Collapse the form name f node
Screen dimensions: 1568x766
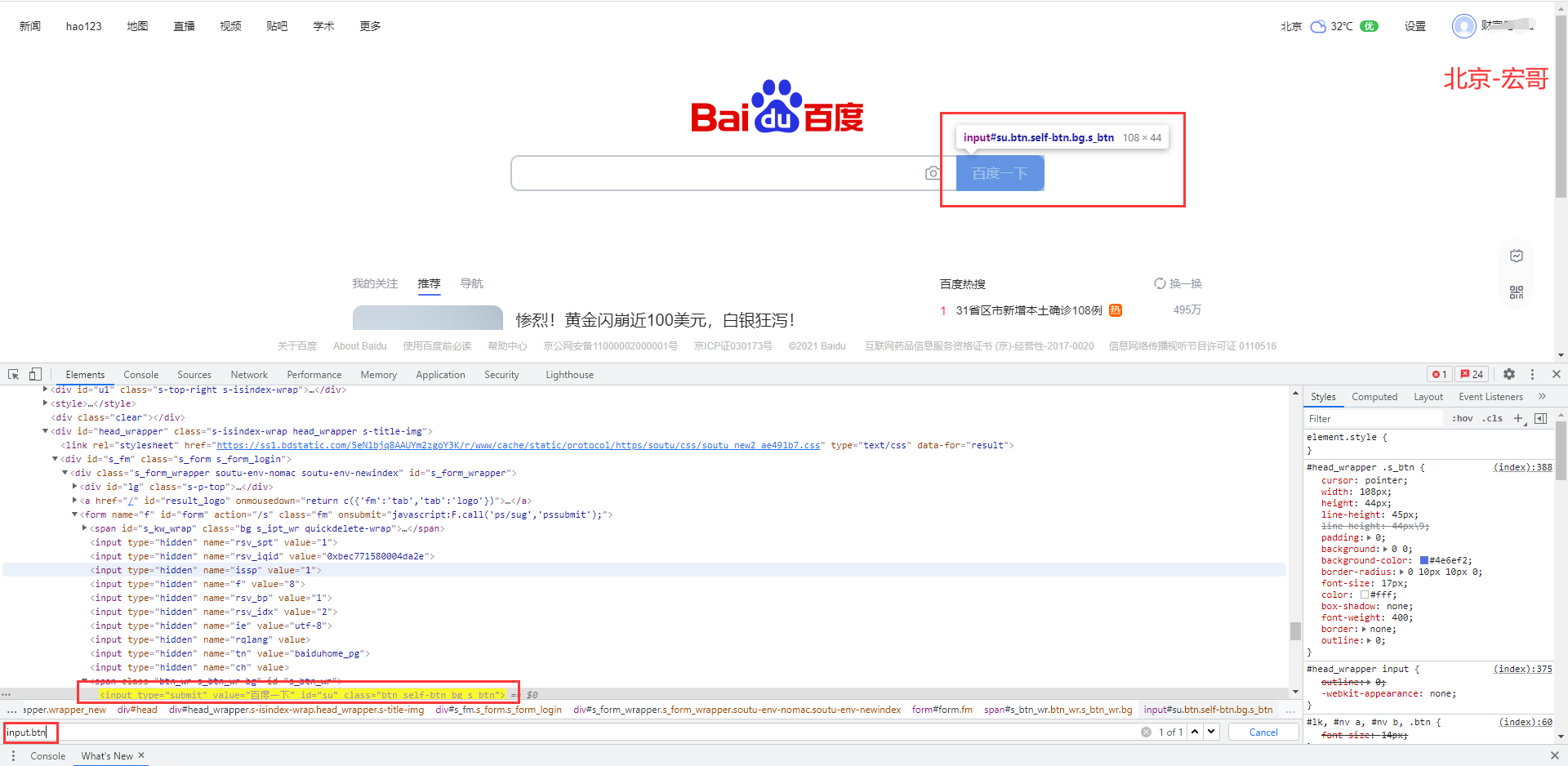(x=74, y=514)
